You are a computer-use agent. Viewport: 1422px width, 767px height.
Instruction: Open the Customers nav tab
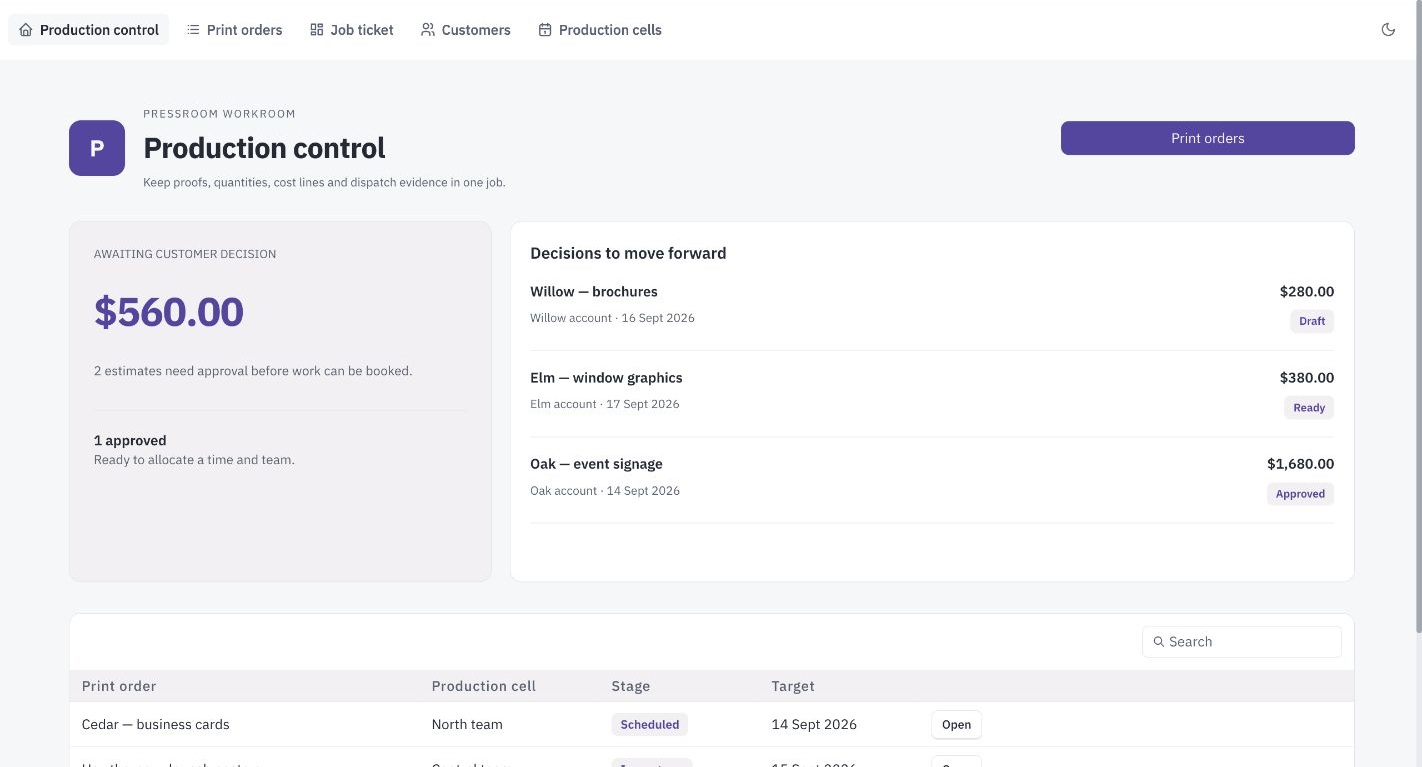point(466,30)
